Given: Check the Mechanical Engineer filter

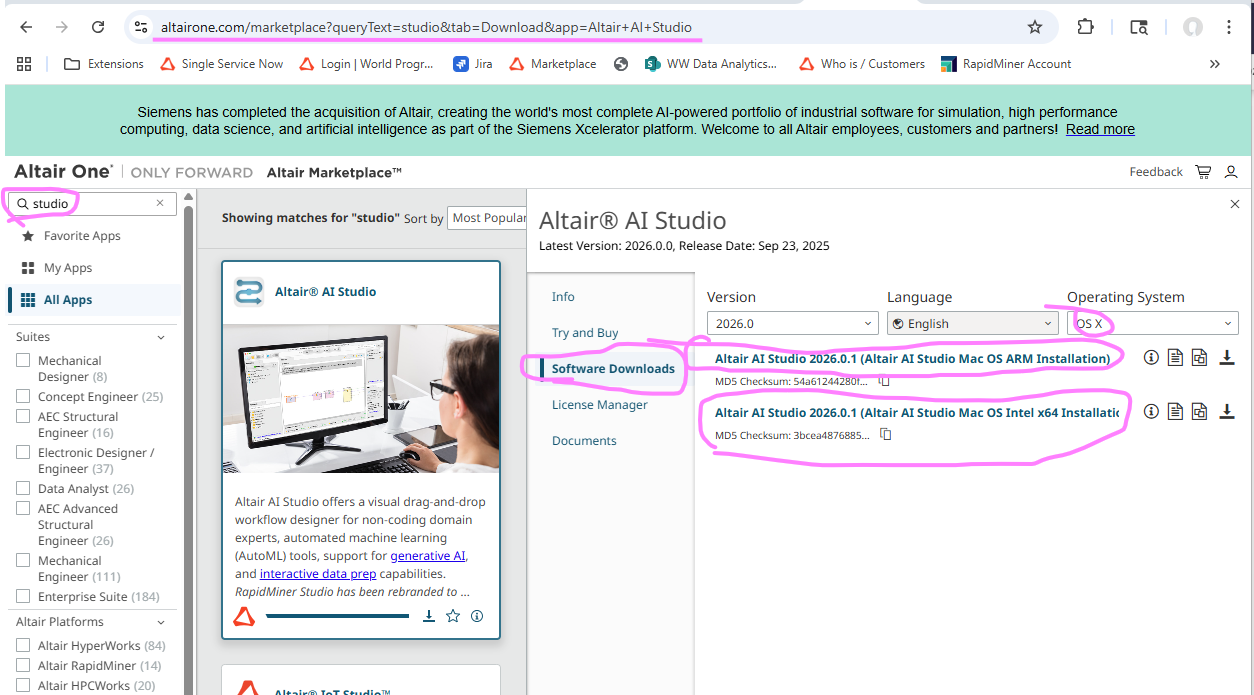Looking at the screenshot, I should click(23, 561).
